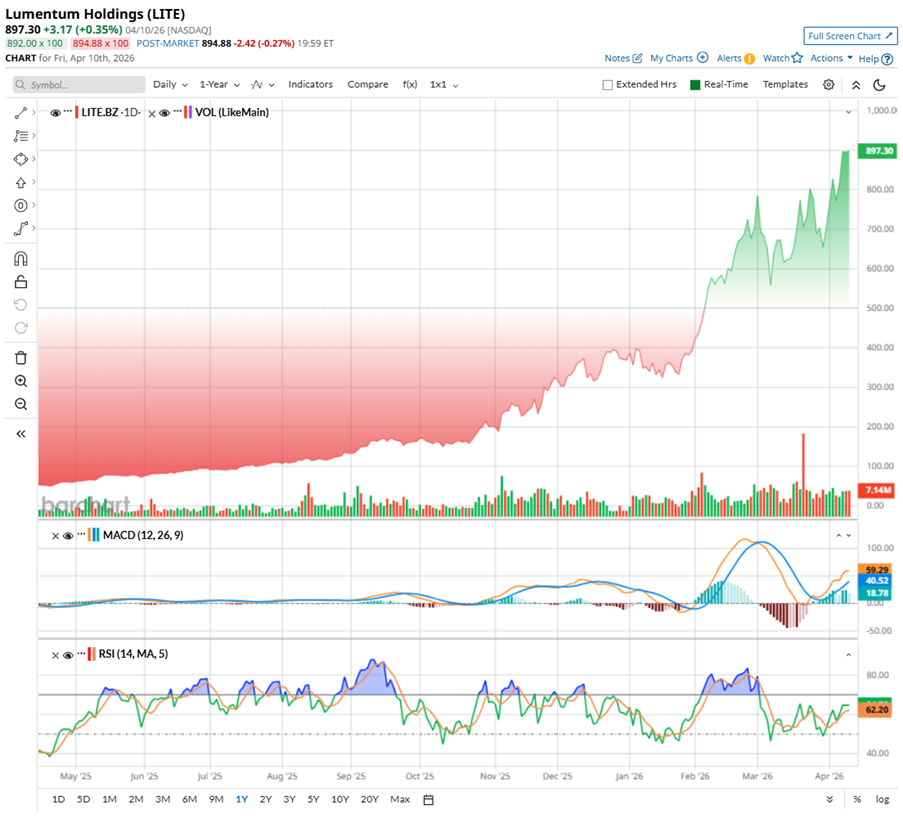Select the Max time range
Screen dimensions: 903x818
400,800
